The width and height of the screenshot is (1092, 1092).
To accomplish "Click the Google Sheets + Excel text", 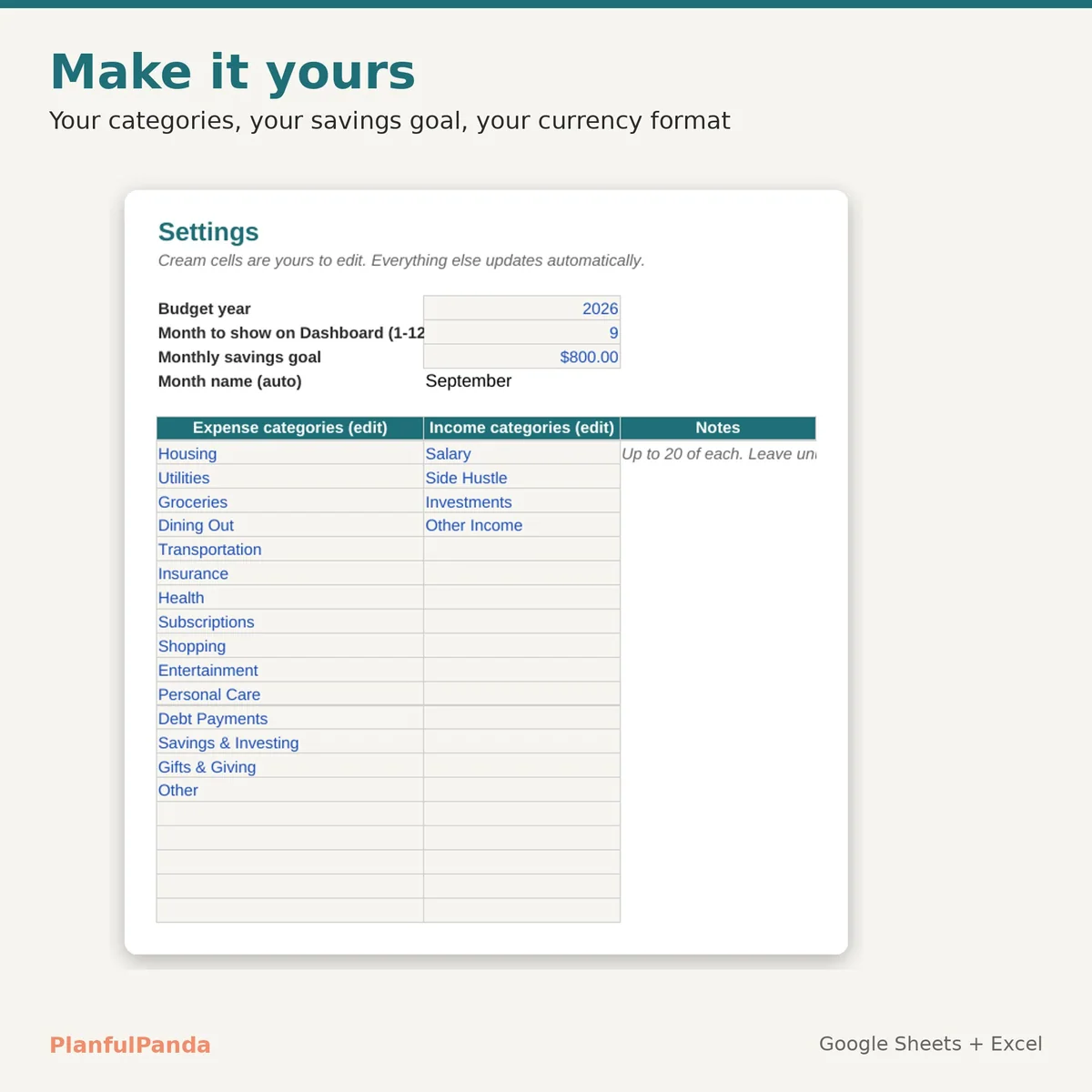I will tap(930, 1044).
